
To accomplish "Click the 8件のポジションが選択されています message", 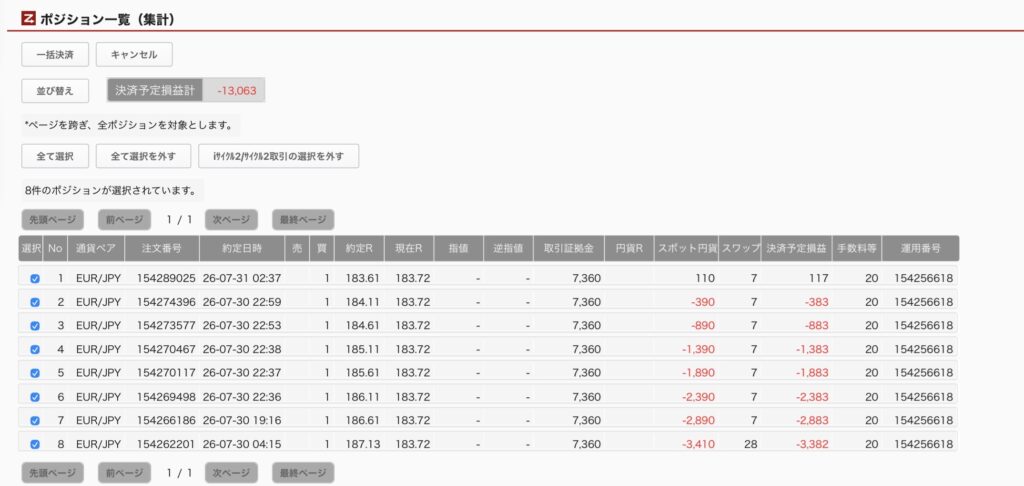I will [110, 191].
